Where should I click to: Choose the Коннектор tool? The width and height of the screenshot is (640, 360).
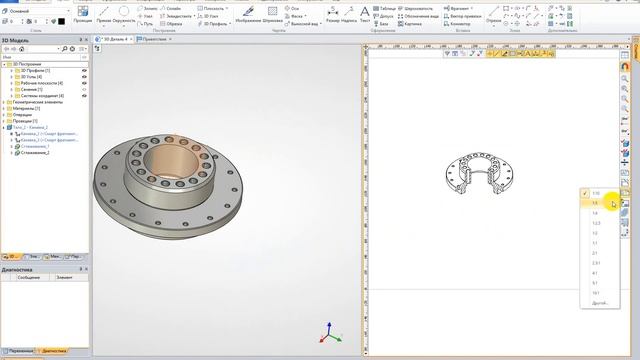coord(457,24)
